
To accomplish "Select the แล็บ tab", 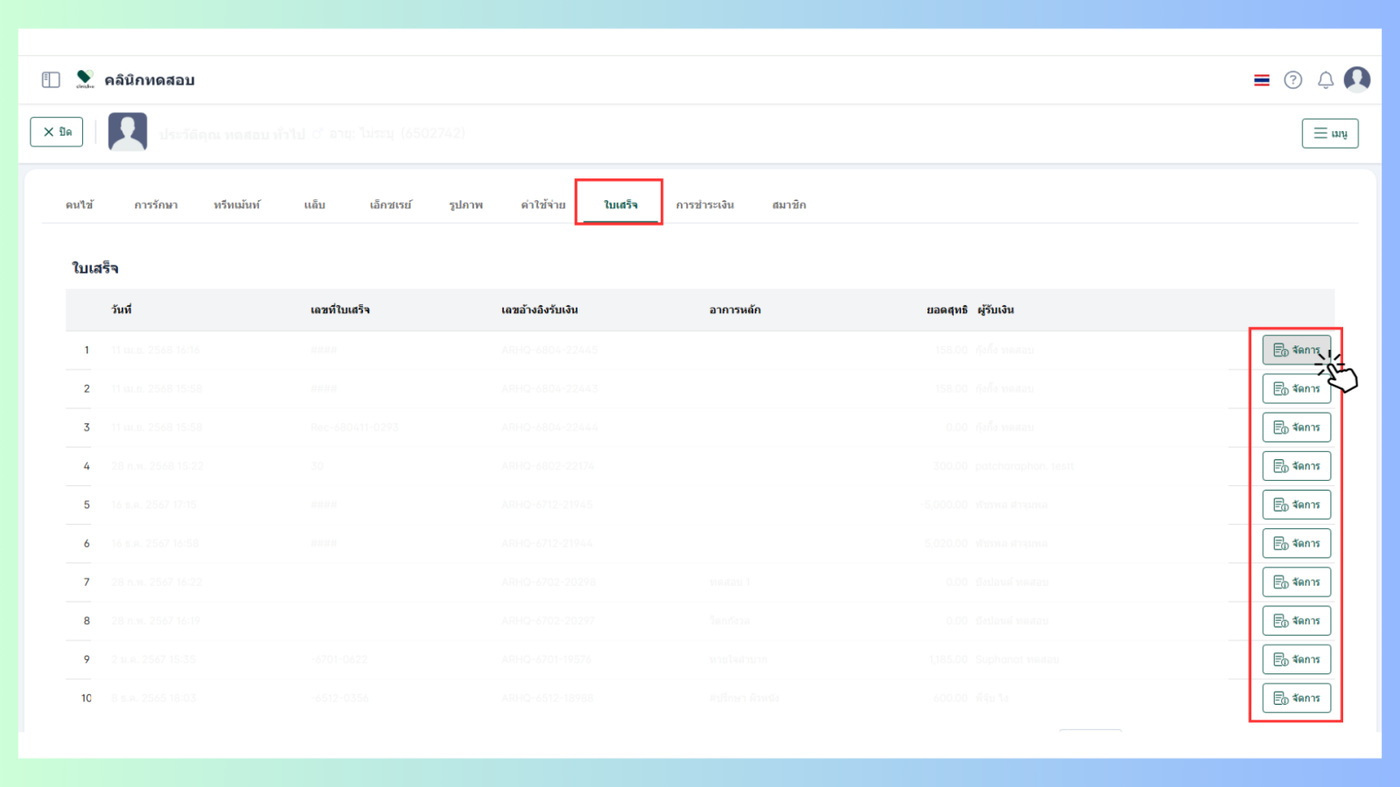I will click(315, 205).
